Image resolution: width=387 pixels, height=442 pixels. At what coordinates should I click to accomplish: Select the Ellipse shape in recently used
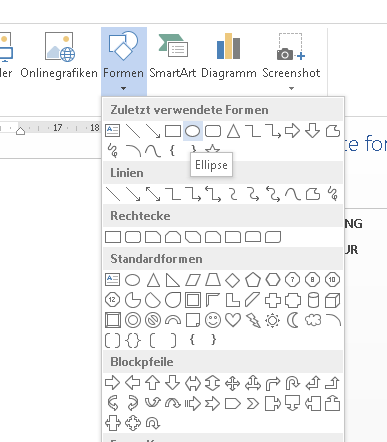pyautogui.click(x=192, y=131)
